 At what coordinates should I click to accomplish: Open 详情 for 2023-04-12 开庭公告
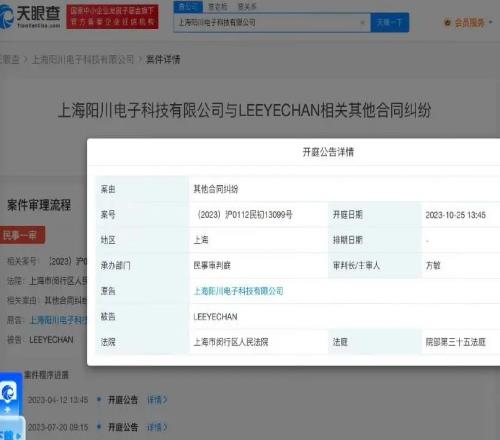[157, 399]
